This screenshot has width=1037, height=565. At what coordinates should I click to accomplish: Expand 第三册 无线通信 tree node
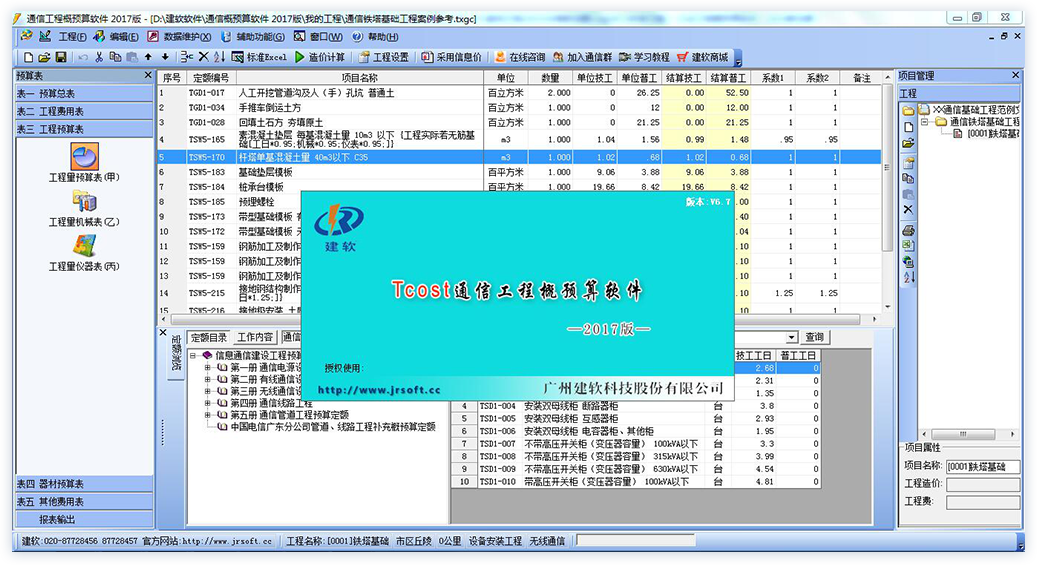pos(207,391)
